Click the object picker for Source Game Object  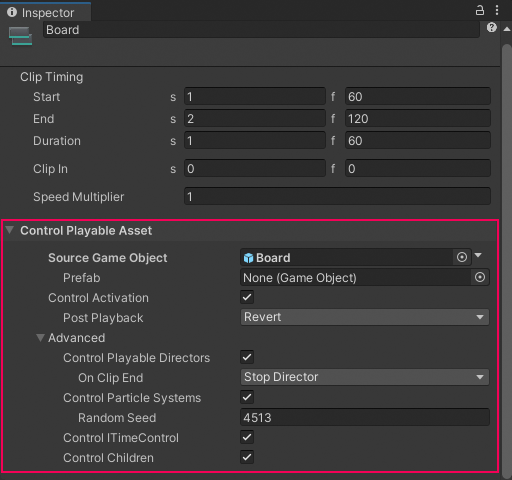[462, 257]
